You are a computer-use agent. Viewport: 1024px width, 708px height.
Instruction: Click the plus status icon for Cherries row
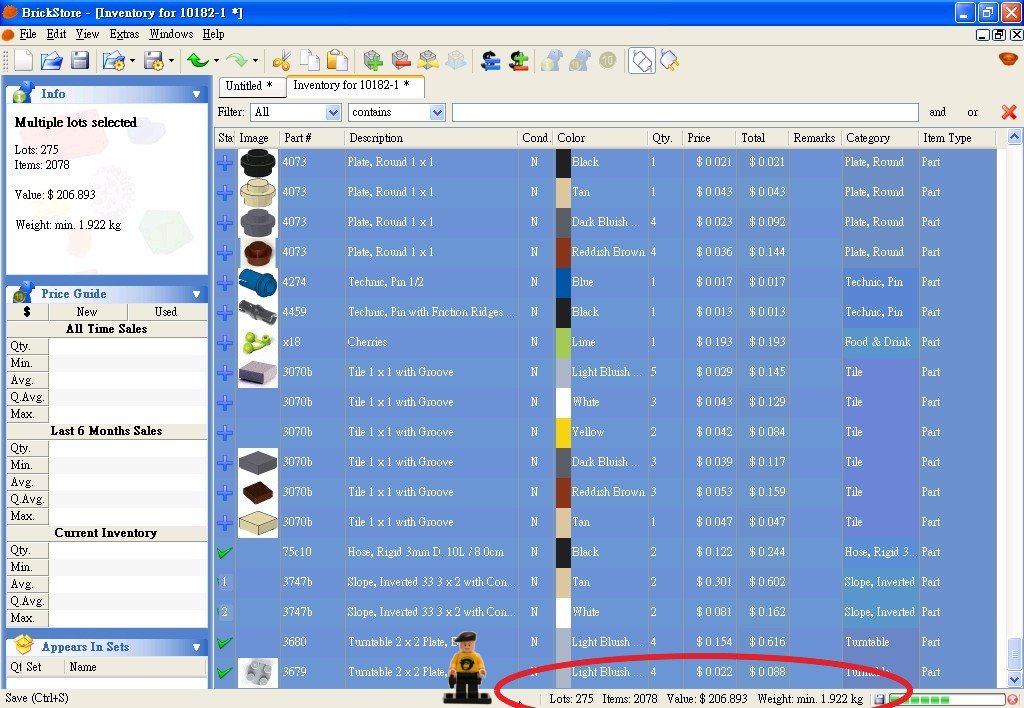225,342
